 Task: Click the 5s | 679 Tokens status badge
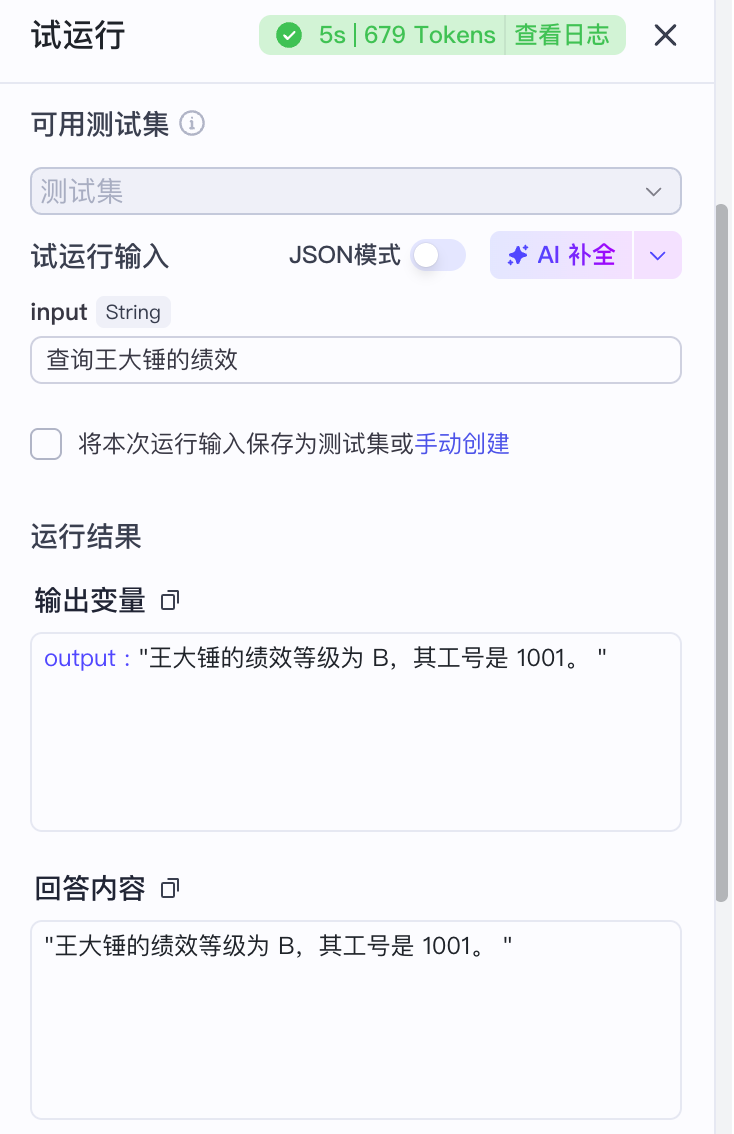click(407, 36)
